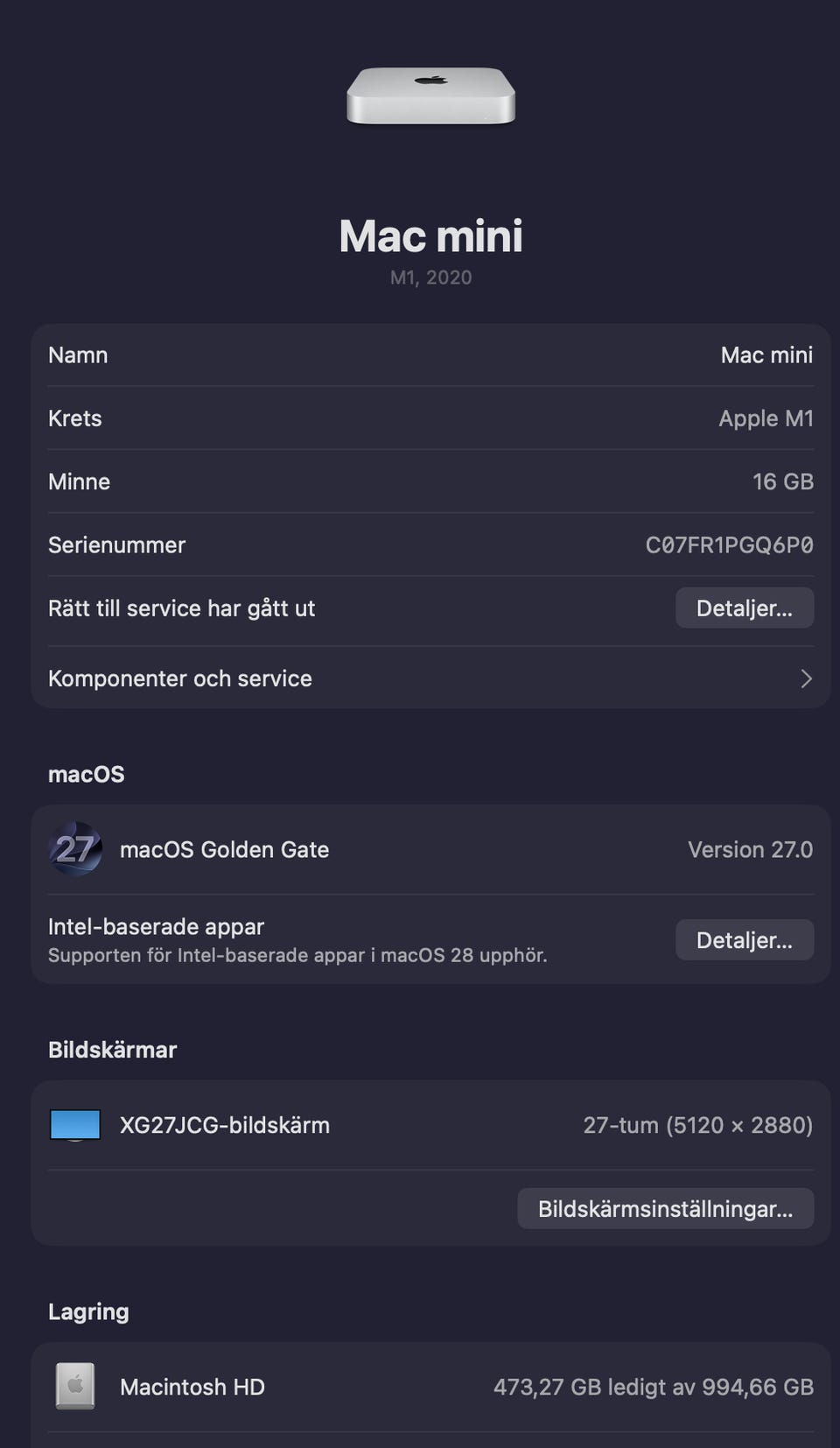Click the XG27JCG blue display icon
The height and width of the screenshot is (1448, 840).
coord(75,1125)
